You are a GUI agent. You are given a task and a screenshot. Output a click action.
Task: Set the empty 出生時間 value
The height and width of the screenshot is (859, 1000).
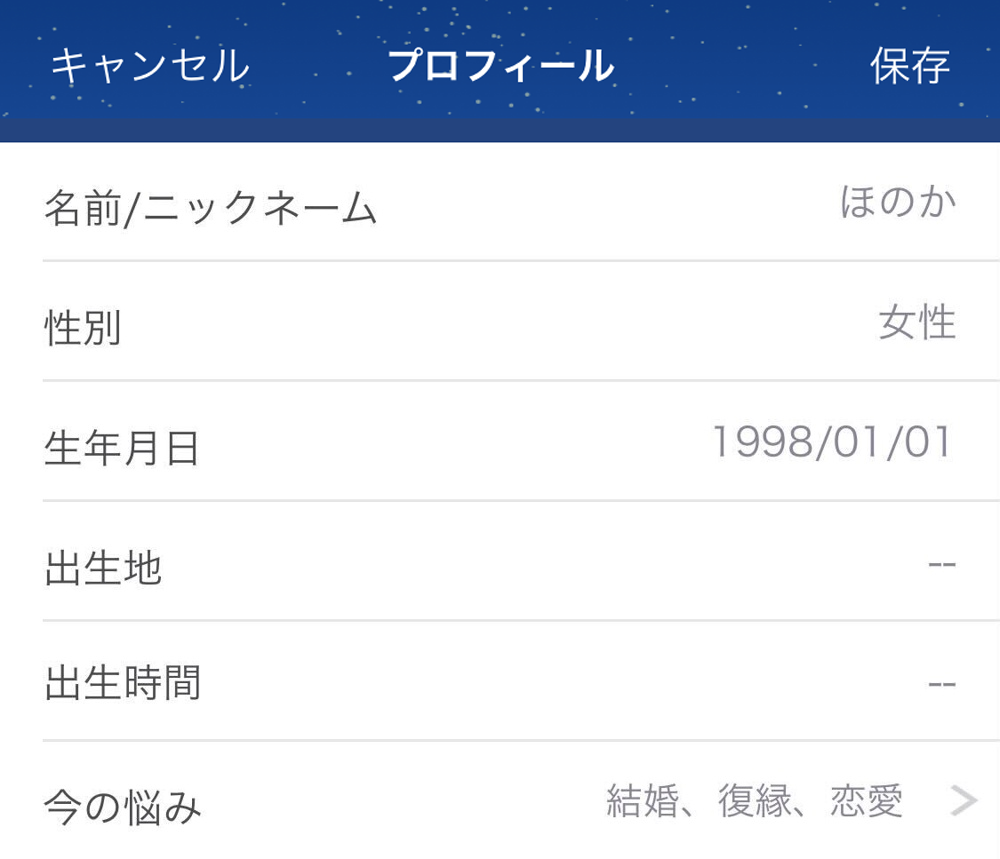[941, 685]
